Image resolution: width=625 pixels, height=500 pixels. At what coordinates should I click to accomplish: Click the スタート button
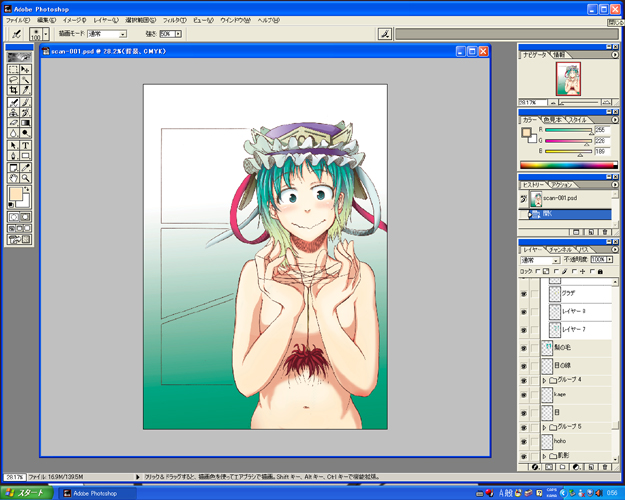[27, 493]
